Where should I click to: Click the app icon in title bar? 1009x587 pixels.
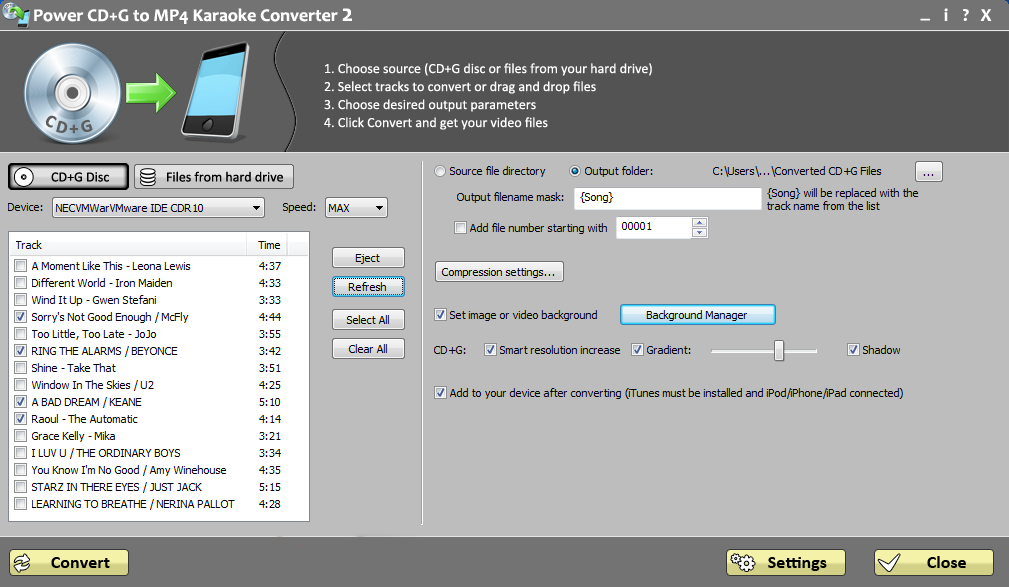[x=15, y=14]
